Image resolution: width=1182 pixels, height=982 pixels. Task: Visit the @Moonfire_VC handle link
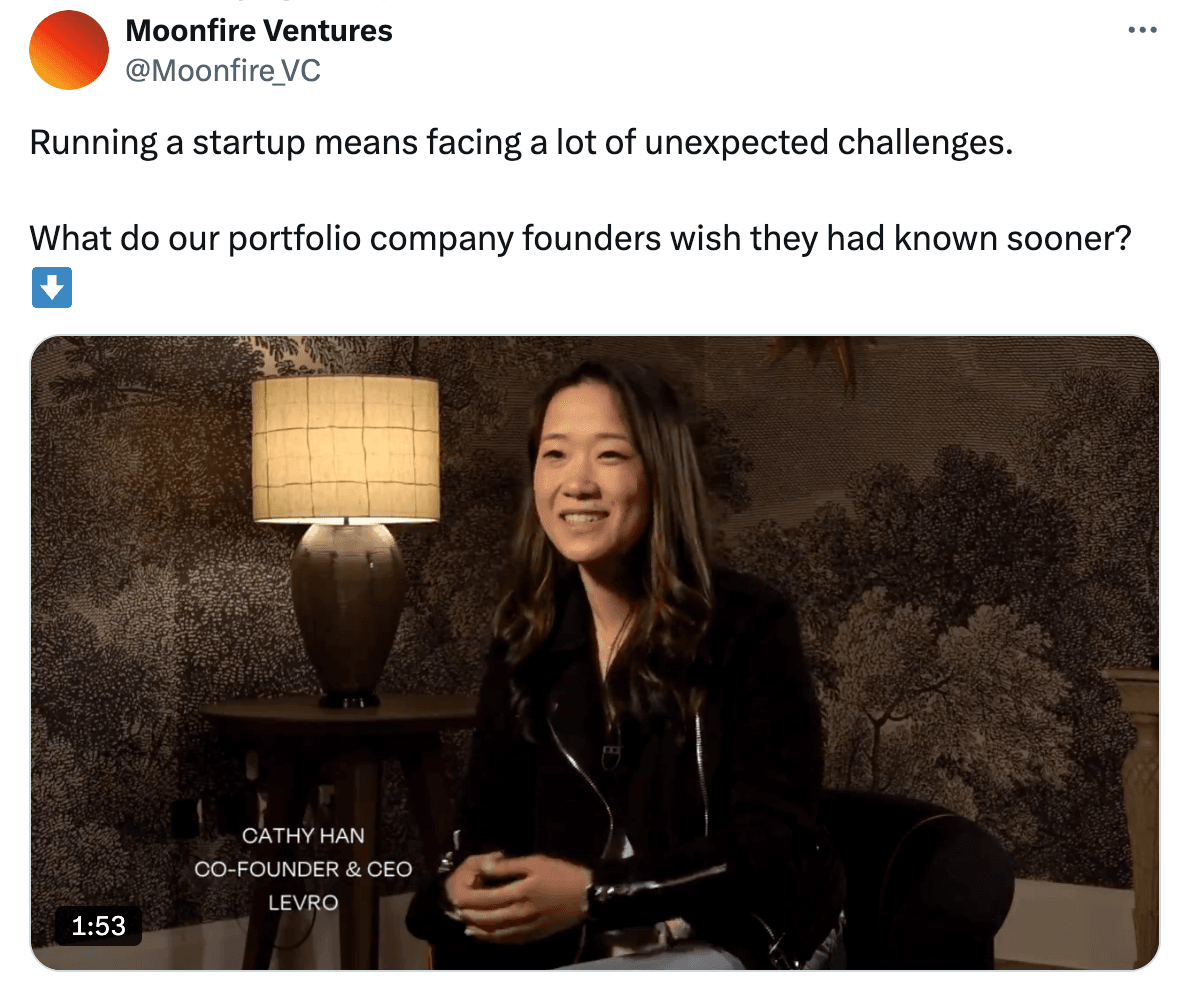point(222,71)
